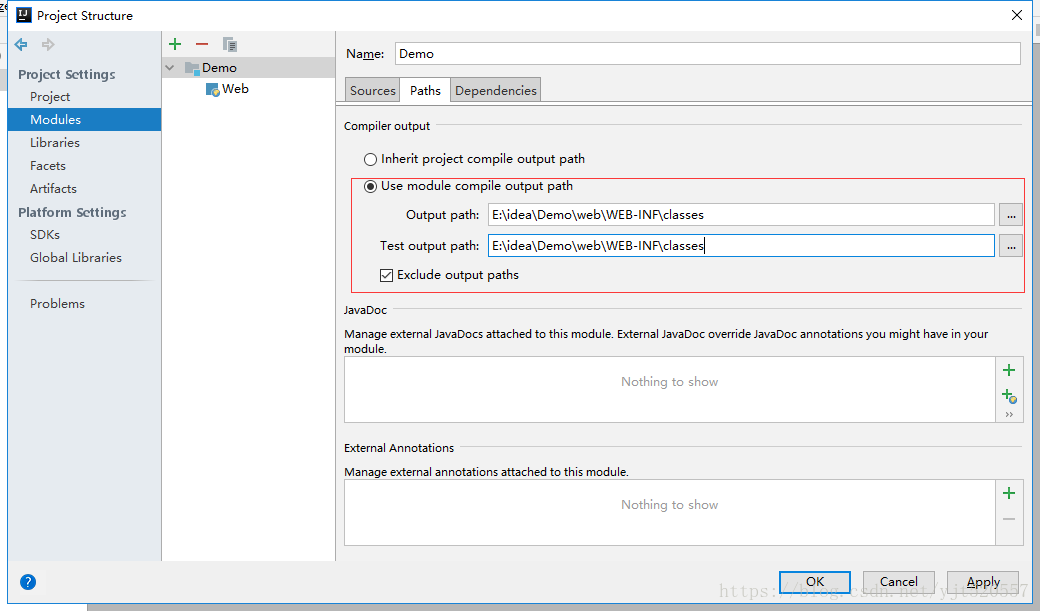
Task: Click the IntelliJ logo in title bar
Action: pyautogui.click(x=24, y=15)
